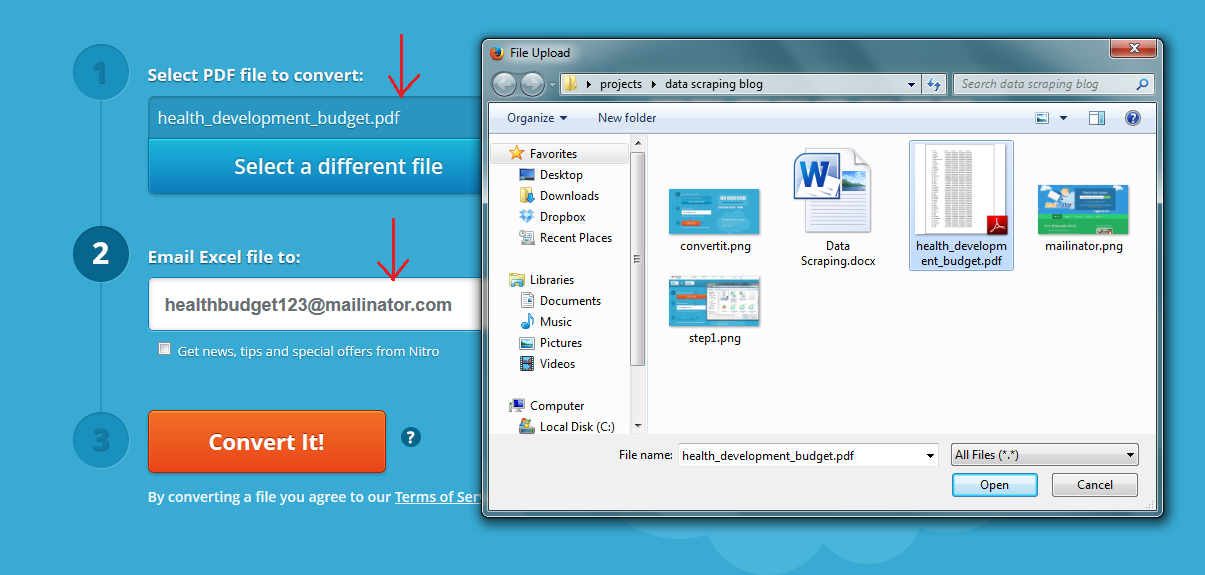Screen dimensions: 1205x575
Task: Click the search magnifier icon
Action: tap(1142, 84)
